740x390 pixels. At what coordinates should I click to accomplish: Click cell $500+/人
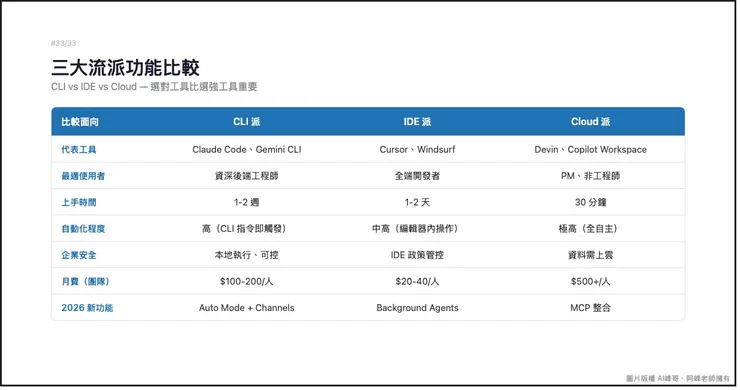pyautogui.click(x=590, y=282)
